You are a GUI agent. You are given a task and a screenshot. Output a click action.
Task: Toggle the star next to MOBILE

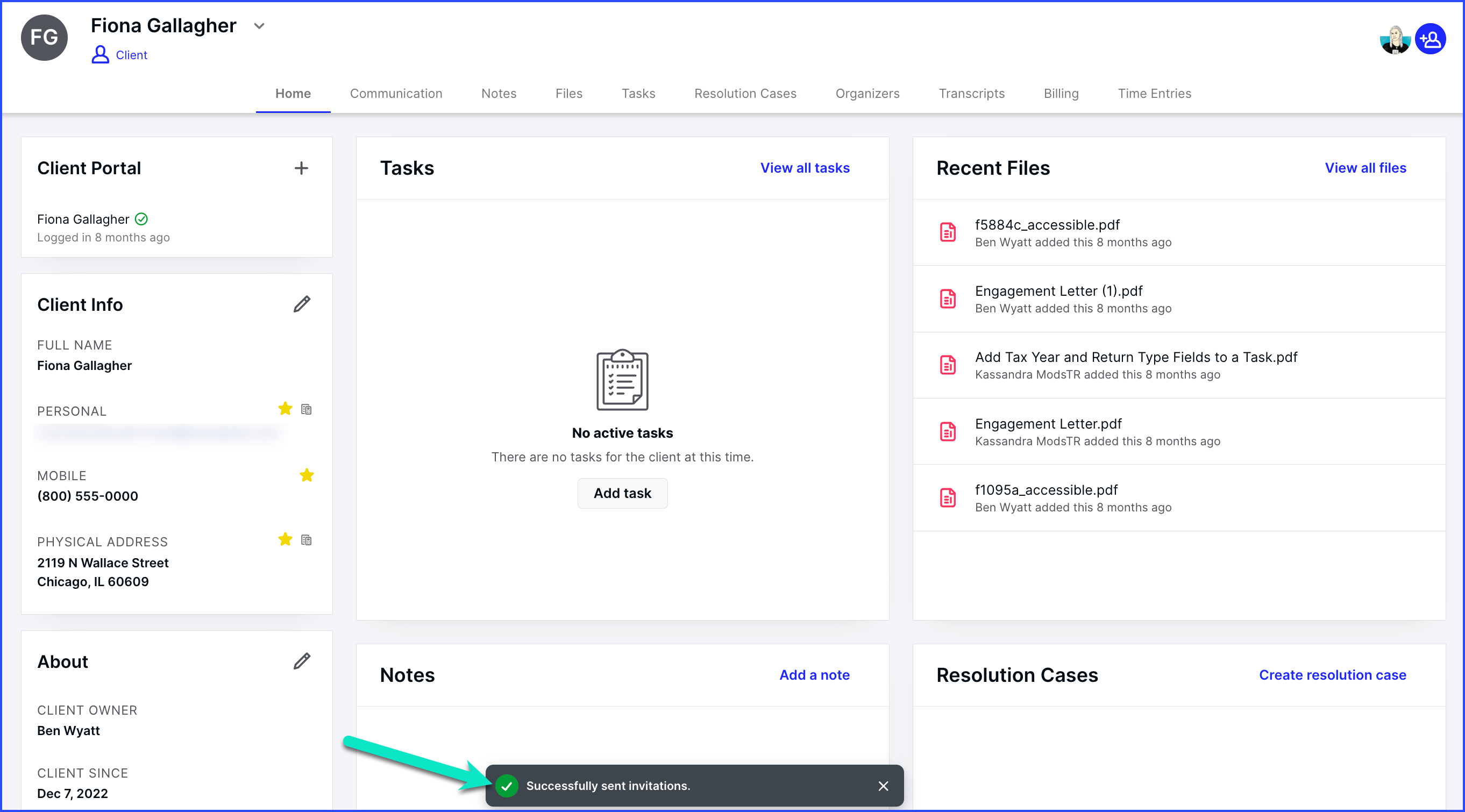click(307, 475)
